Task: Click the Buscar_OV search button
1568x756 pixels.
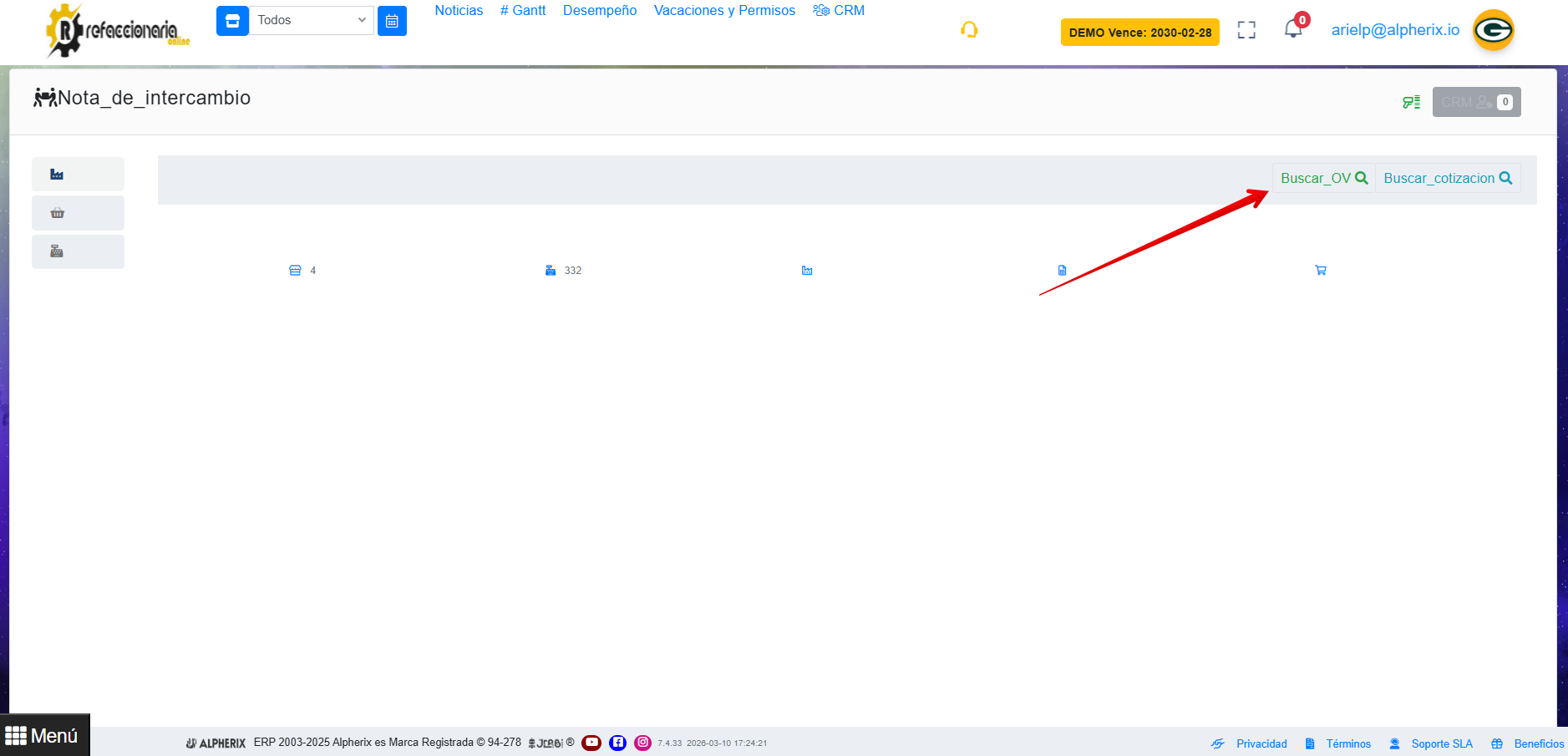Action: point(1323,178)
